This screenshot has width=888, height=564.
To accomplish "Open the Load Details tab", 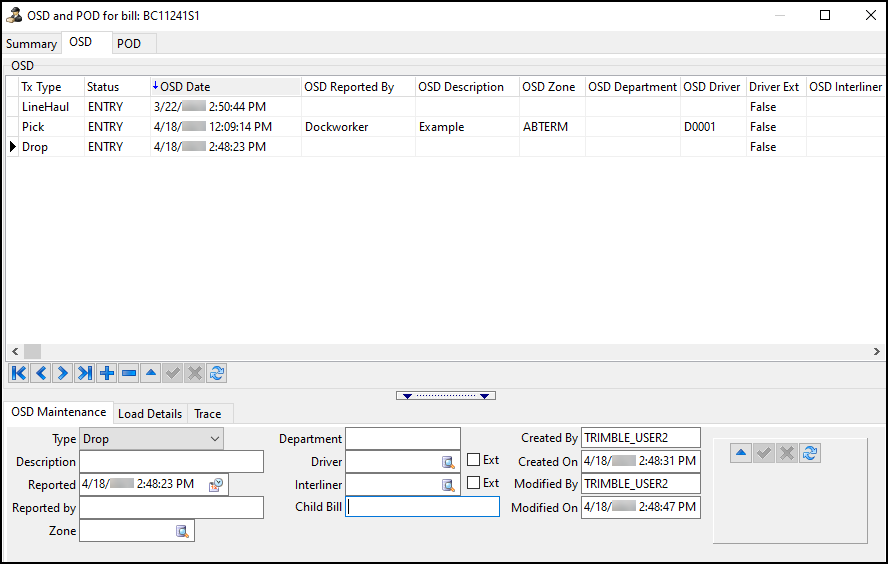I will [x=150, y=414].
